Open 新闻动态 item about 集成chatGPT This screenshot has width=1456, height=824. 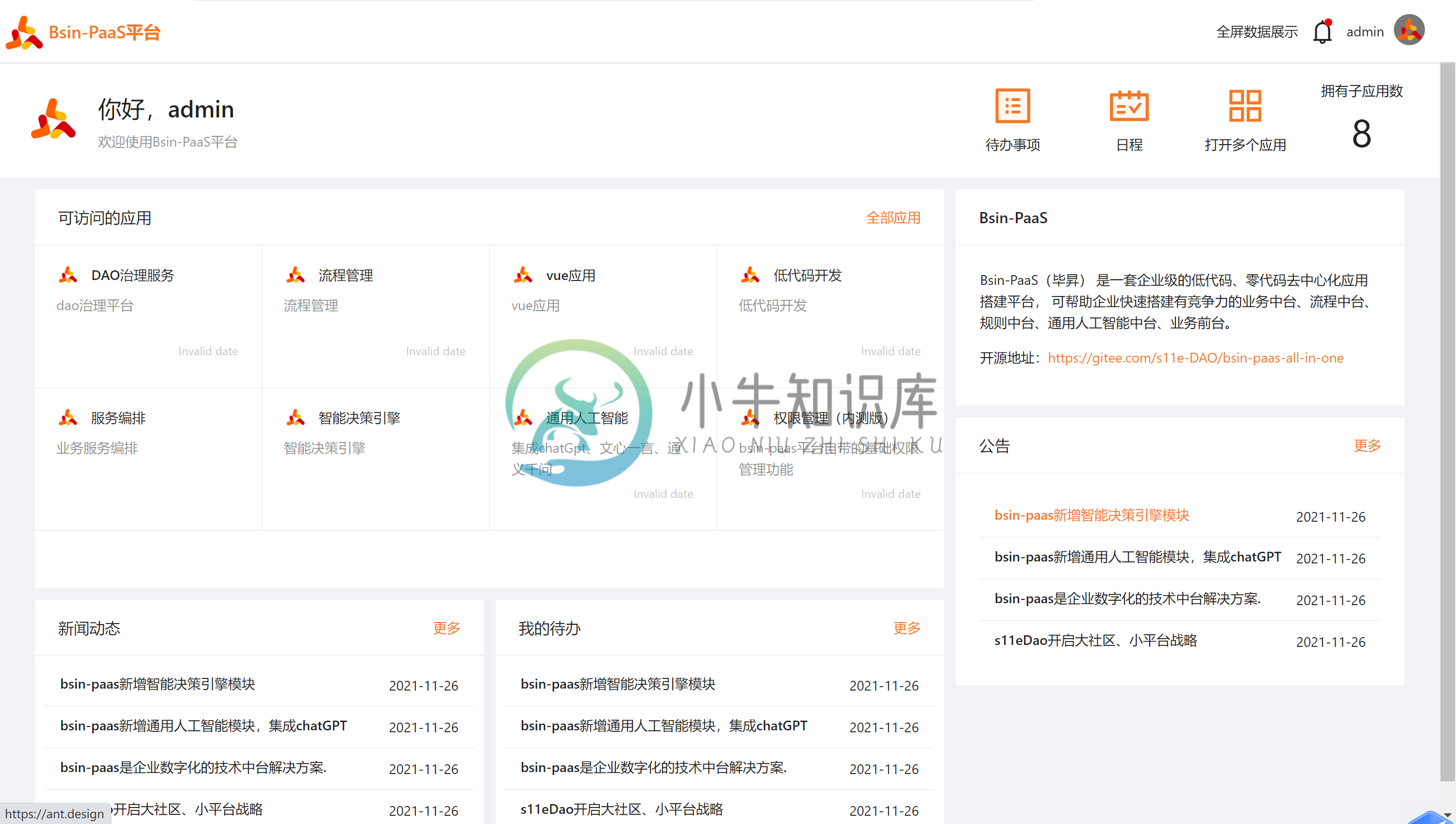(x=203, y=726)
